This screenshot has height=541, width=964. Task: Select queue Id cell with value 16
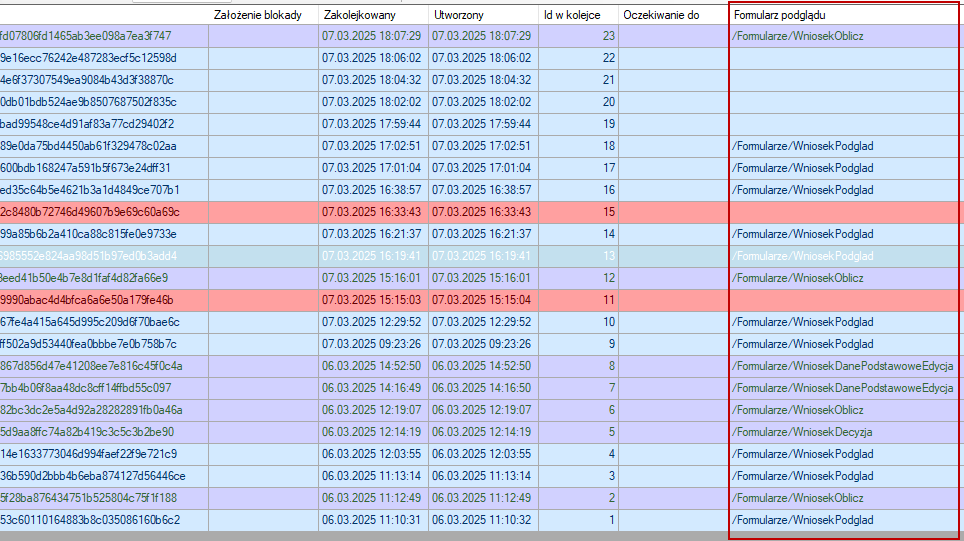pyautogui.click(x=579, y=190)
